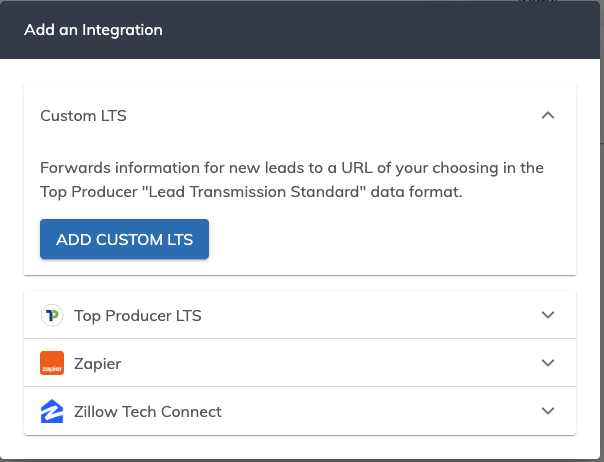Click empty space right of the ADD CUSTOM LTS button
This screenshot has width=604, height=462.
pos(400,240)
